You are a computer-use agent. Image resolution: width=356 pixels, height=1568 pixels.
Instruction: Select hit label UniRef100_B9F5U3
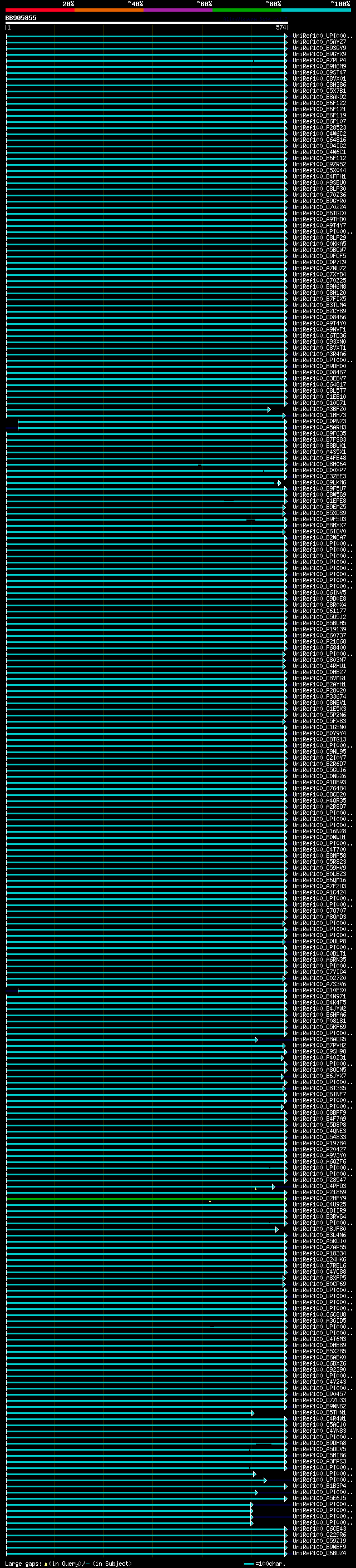[x=319, y=519]
